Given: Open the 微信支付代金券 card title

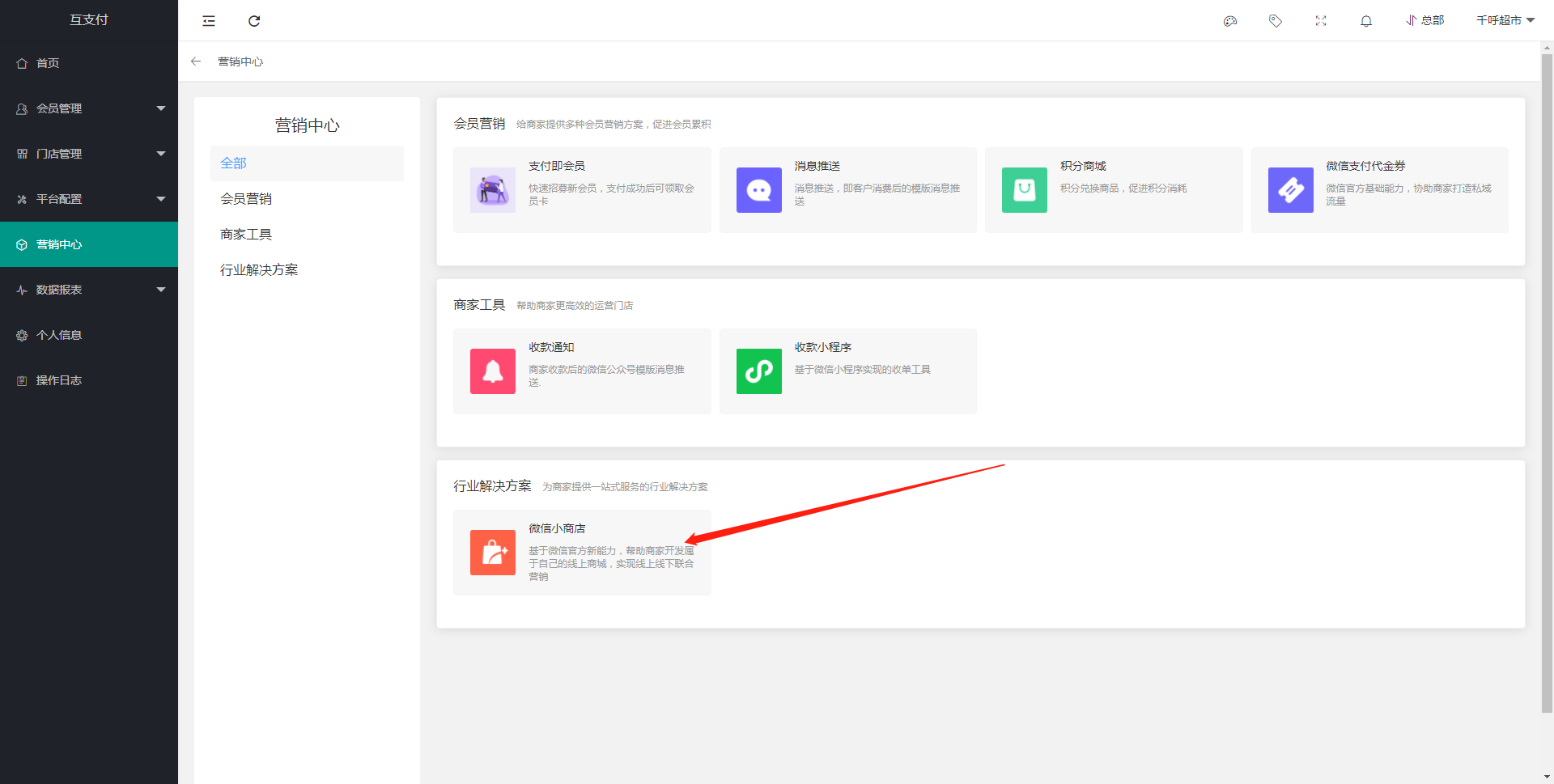Looking at the screenshot, I should tap(1365, 166).
